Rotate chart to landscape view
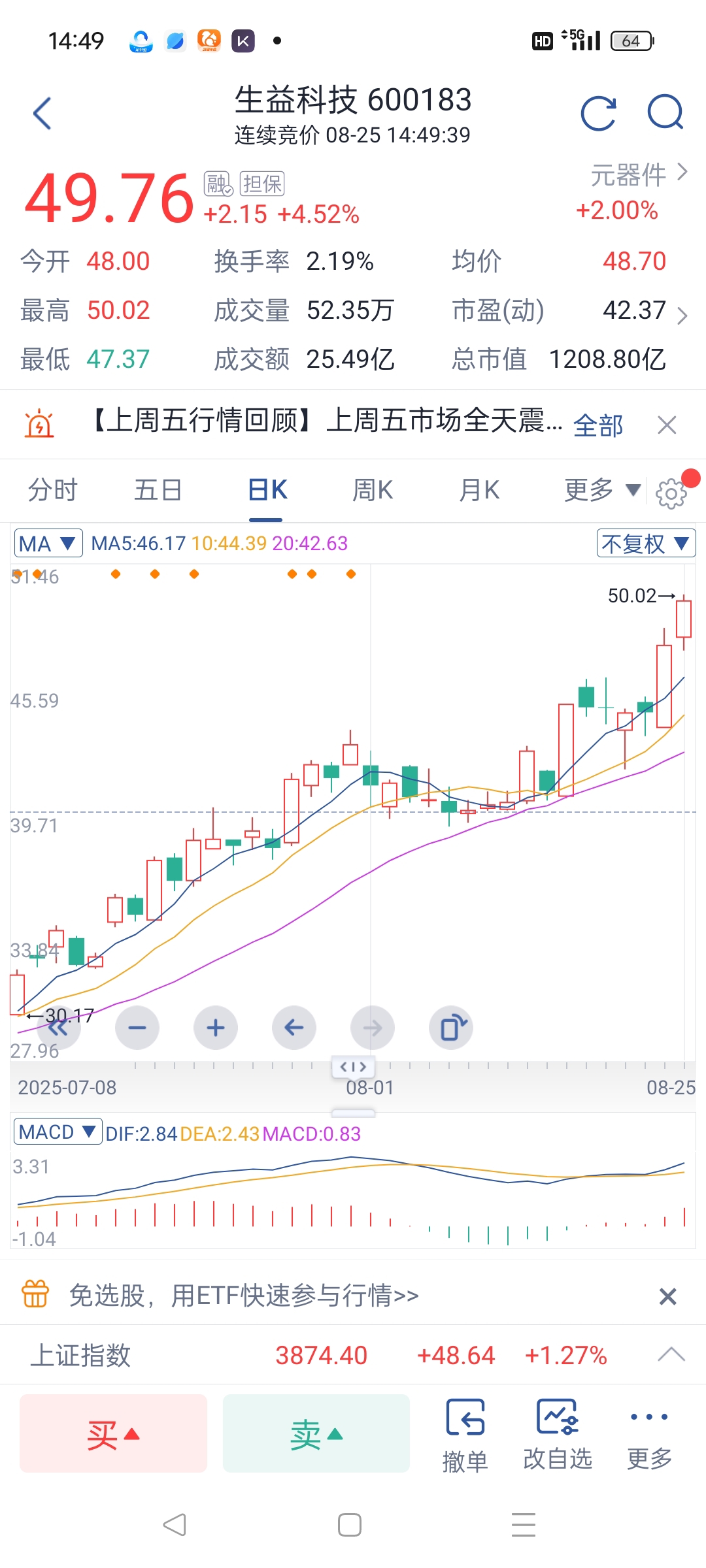Viewport: 706px width, 1568px height. point(451,1028)
